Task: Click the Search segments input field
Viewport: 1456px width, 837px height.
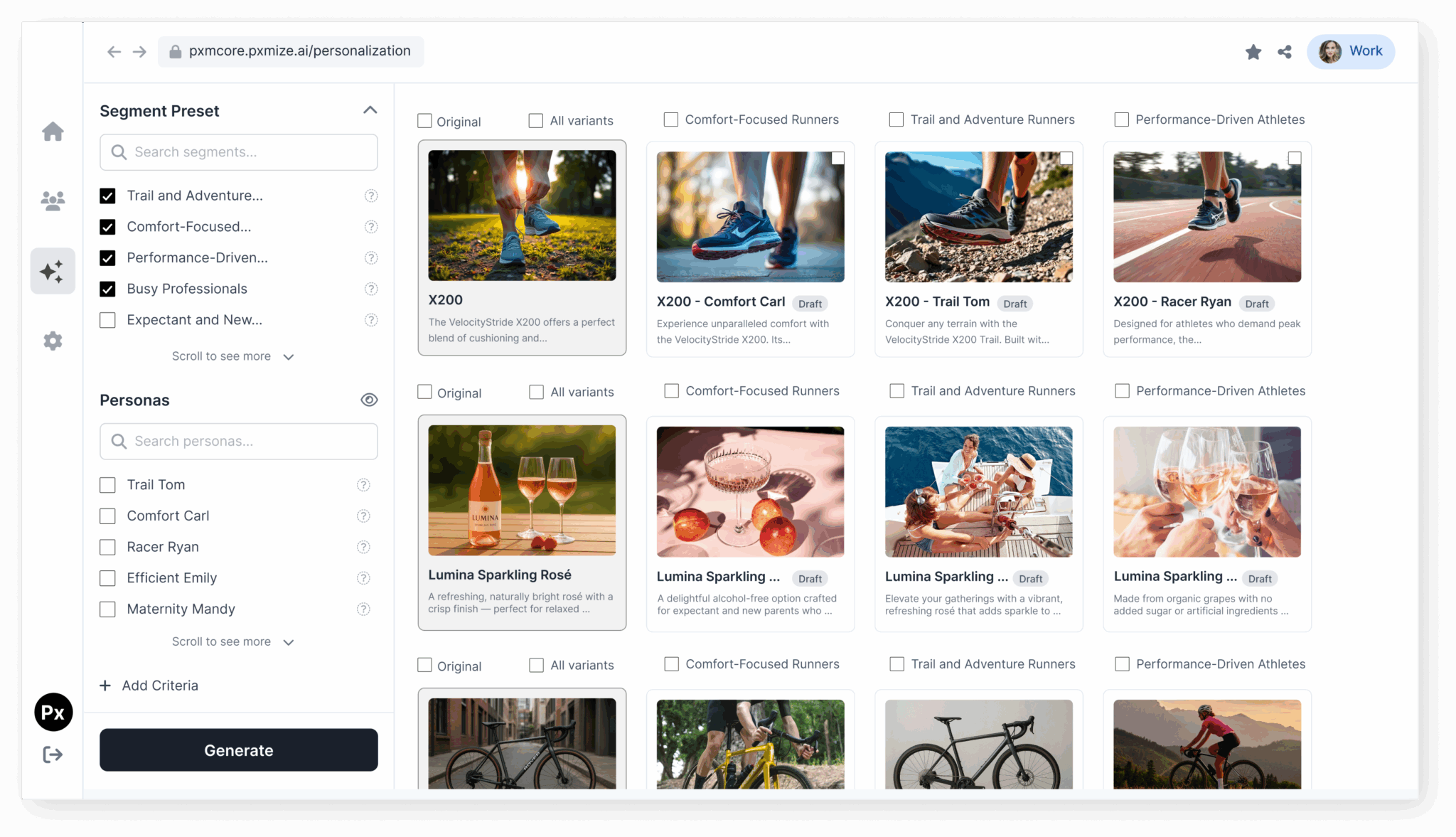Action: tap(239, 152)
